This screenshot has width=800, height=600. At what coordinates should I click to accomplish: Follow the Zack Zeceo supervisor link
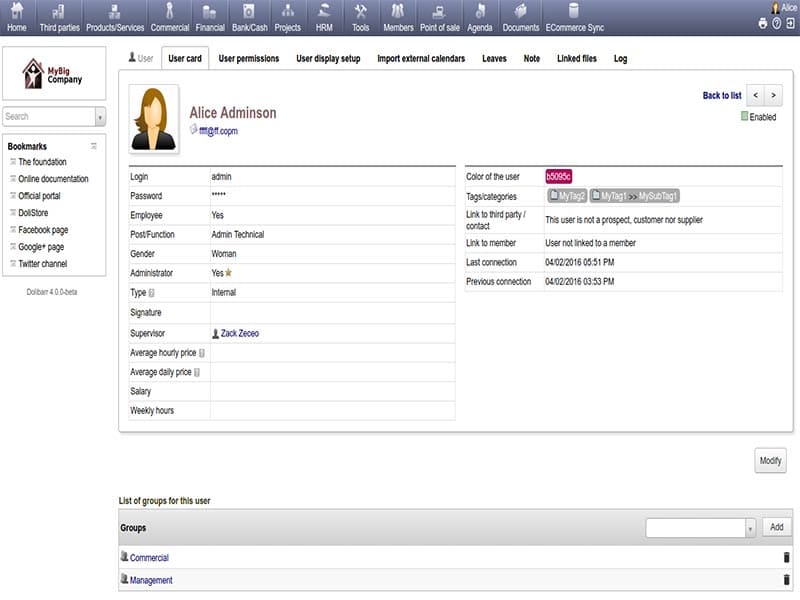239,333
